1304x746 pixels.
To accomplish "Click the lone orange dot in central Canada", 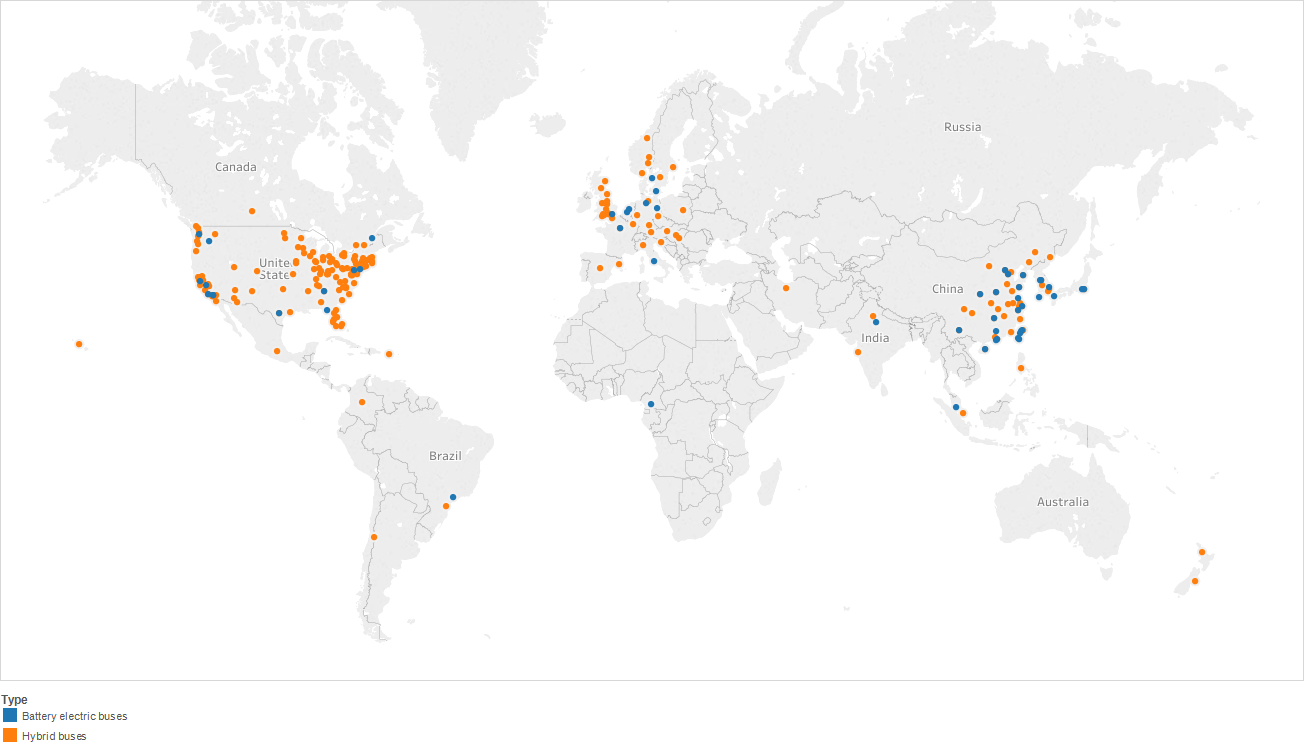I will coord(252,211).
